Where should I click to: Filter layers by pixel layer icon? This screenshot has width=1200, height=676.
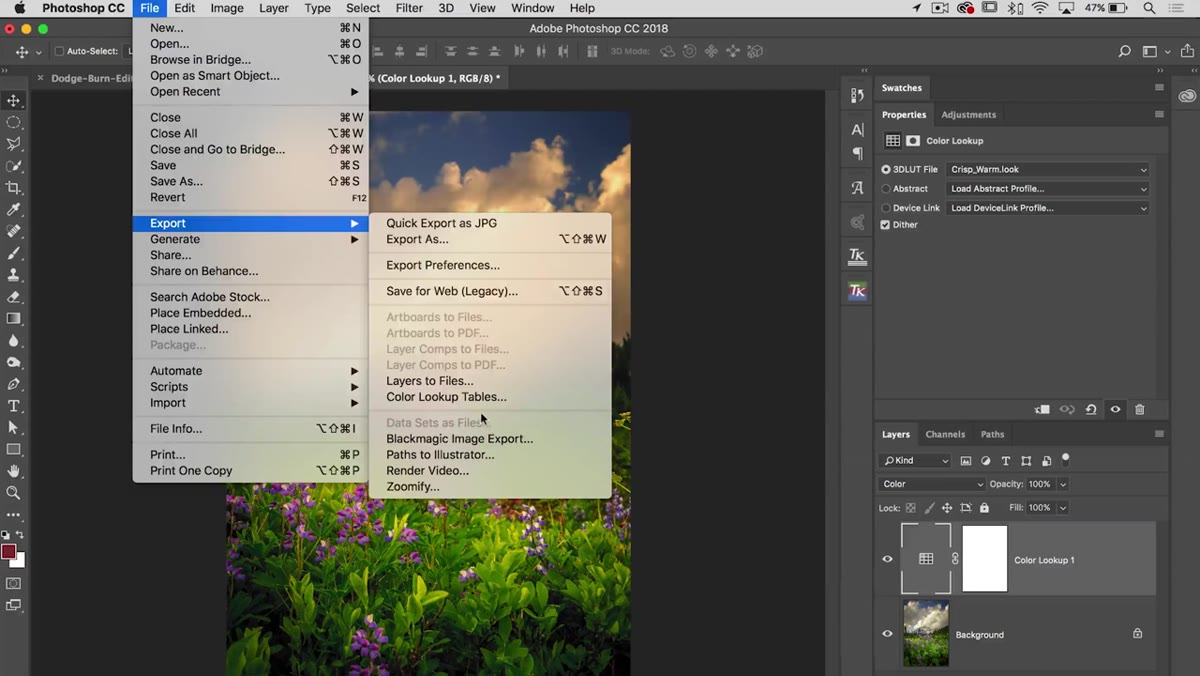(x=966, y=461)
